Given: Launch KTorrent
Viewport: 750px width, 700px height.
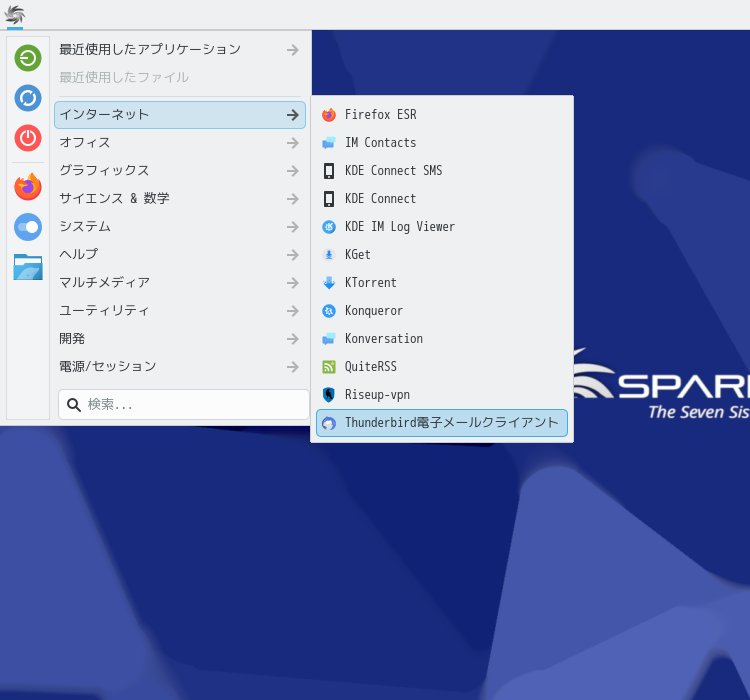Looking at the screenshot, I should (x=441, y=283).
